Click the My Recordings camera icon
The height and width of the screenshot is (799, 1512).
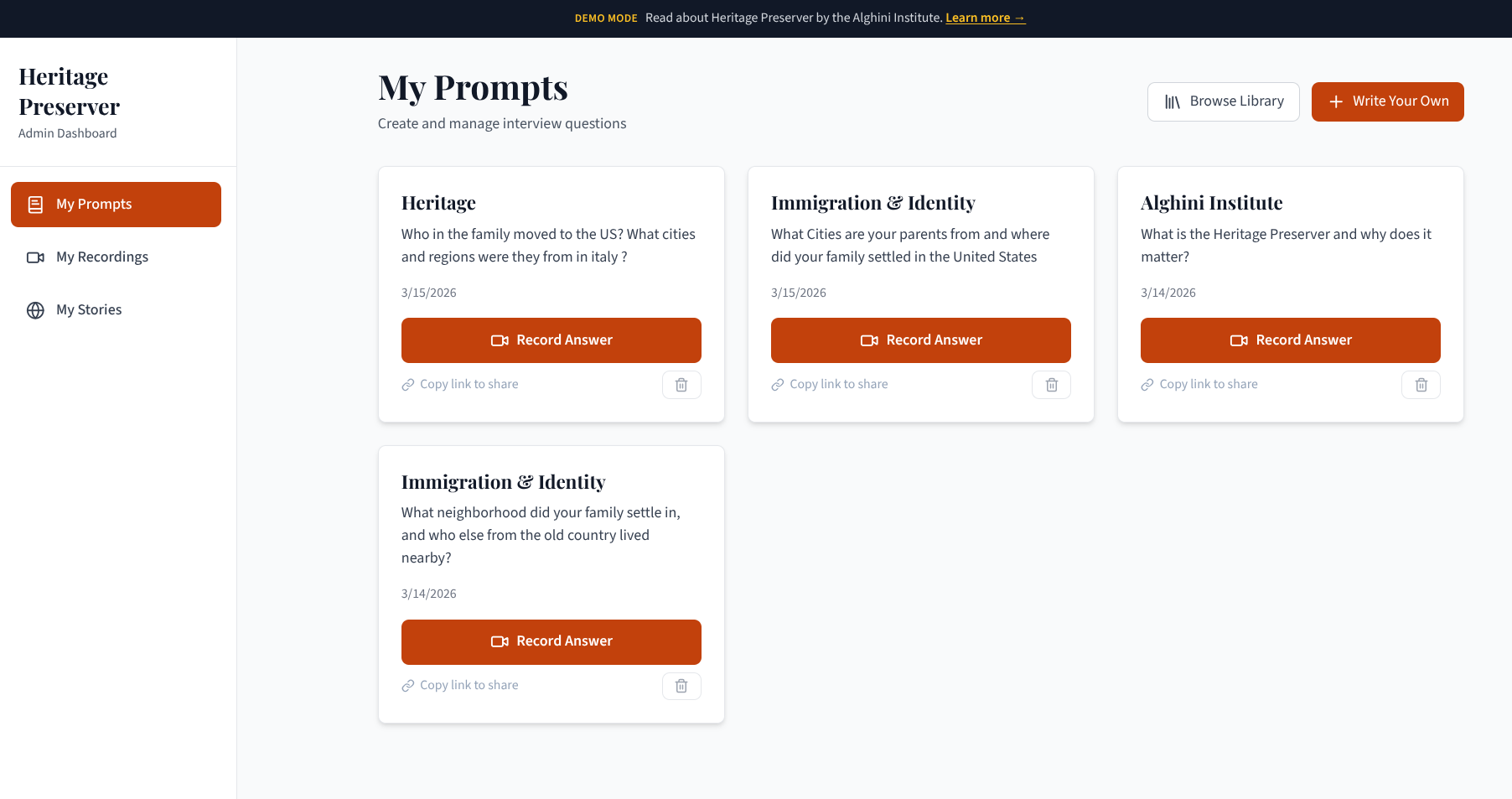pos(34,257)
